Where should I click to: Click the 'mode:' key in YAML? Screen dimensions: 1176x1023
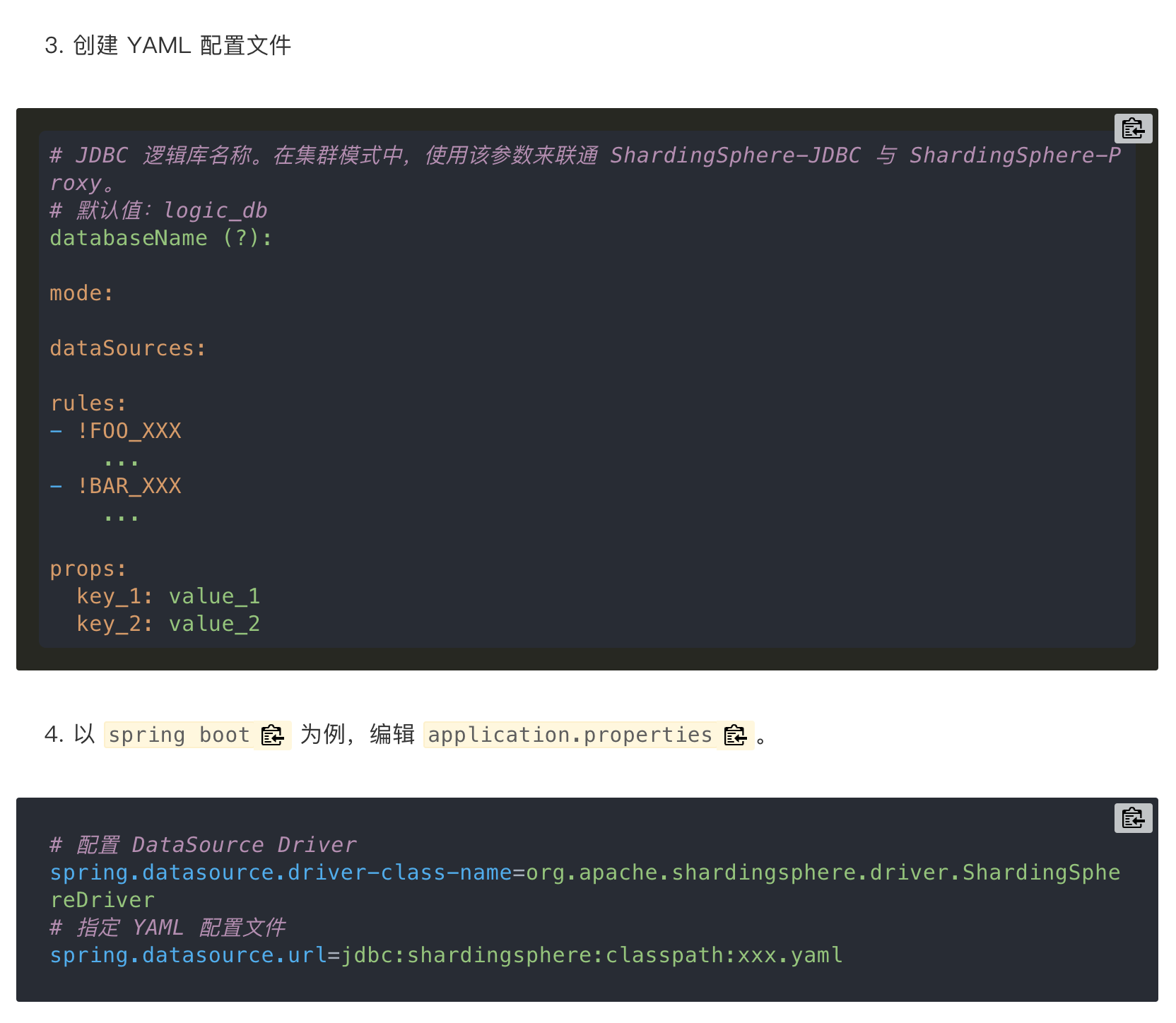pos(81,293)
